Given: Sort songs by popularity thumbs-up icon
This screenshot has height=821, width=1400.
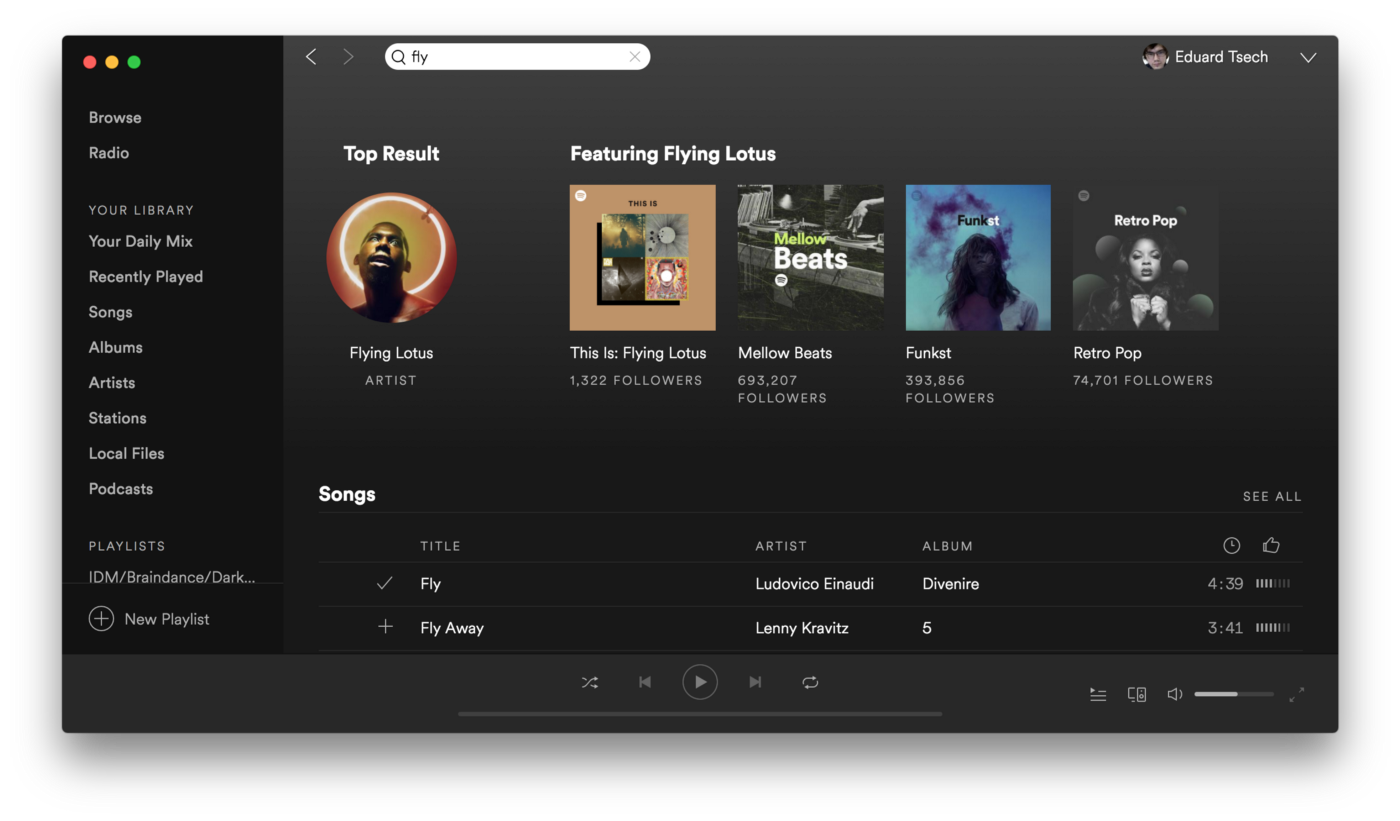Looking at the screenshot, I should [1271, 545].
